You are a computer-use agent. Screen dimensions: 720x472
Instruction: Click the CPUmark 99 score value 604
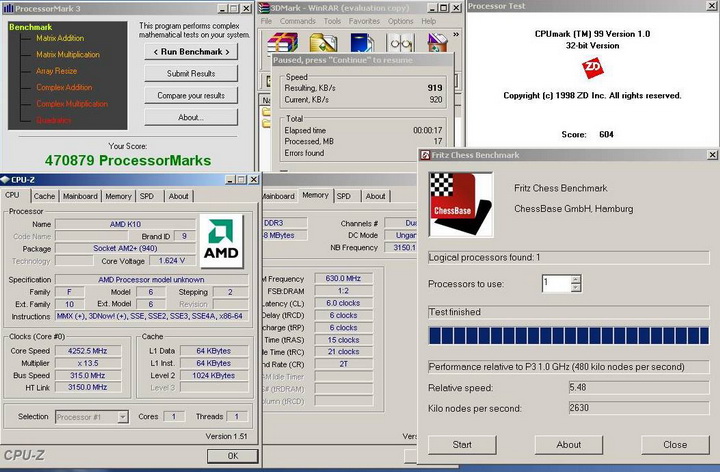[606, 135]
